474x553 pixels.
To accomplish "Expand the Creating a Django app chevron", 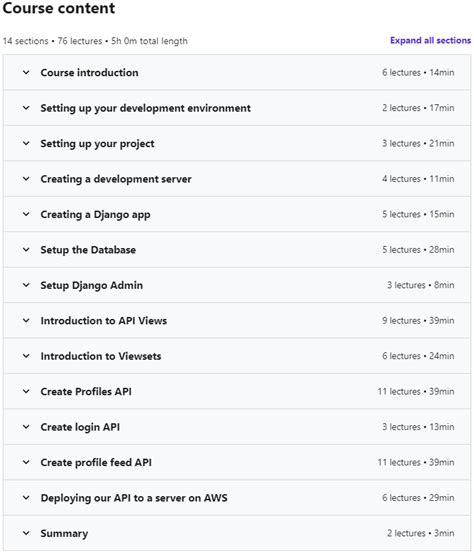I will point(26,214).
